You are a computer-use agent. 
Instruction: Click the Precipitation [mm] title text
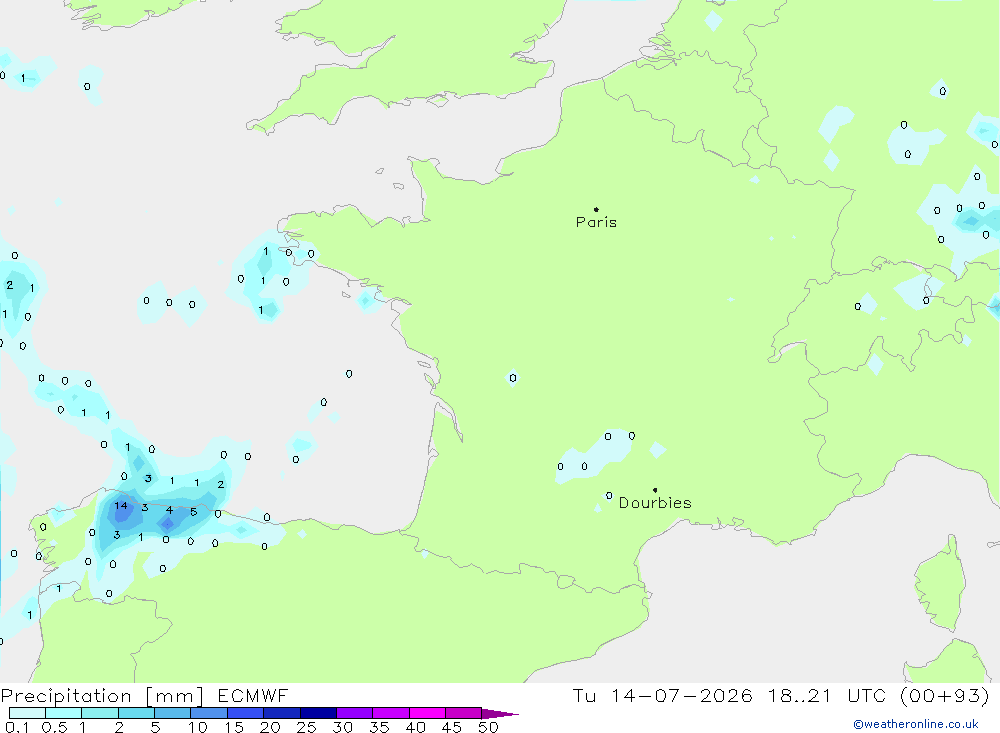coord(102,695)
